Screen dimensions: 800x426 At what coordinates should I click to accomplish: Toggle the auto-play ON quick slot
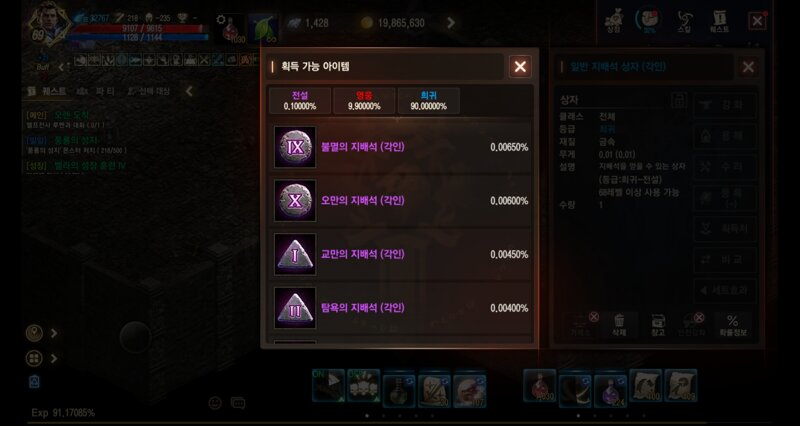click(328, 386)
